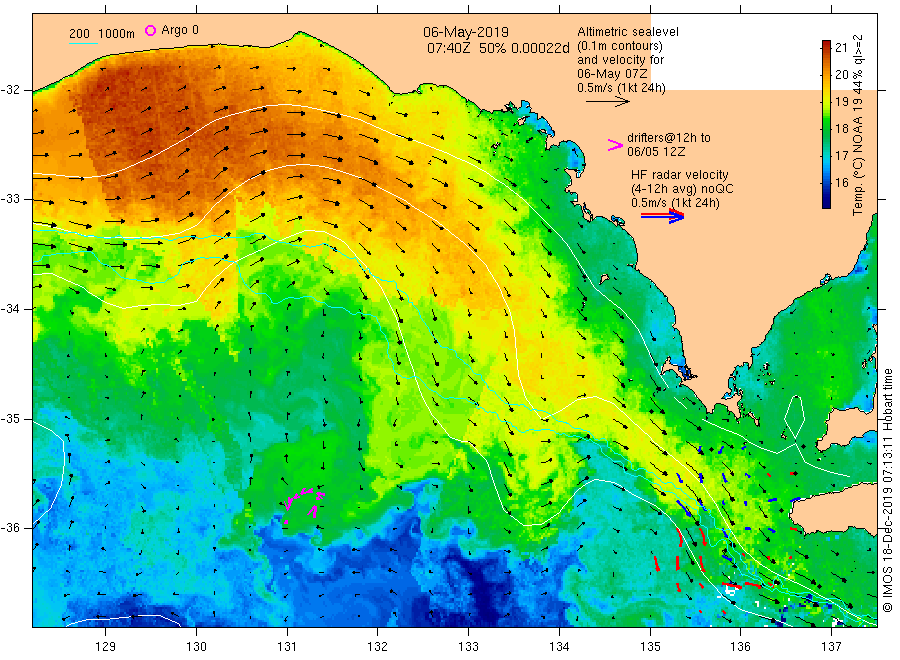Click the 132 longitude axis label
This screenshot has height=660, width=900.
tap(378, 647)
